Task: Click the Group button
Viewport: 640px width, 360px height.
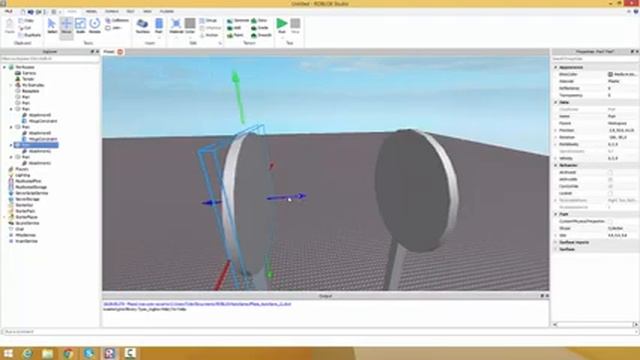Action: click(209, 20)
